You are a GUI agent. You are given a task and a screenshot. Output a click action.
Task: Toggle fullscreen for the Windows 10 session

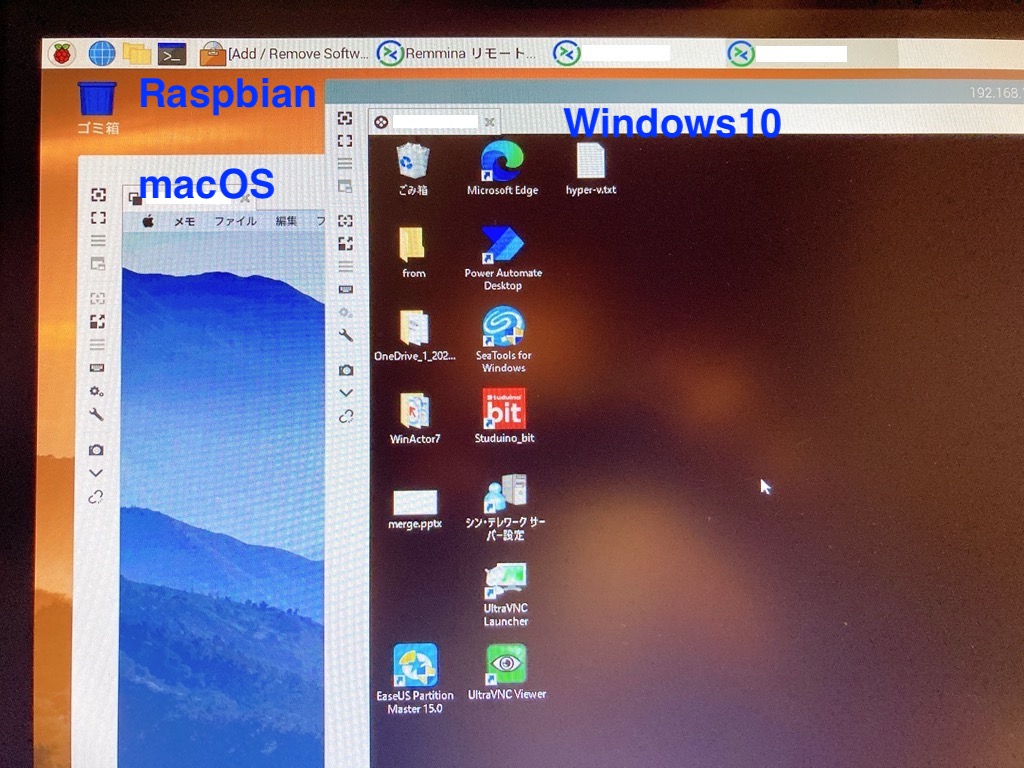(x=345, y=140)
